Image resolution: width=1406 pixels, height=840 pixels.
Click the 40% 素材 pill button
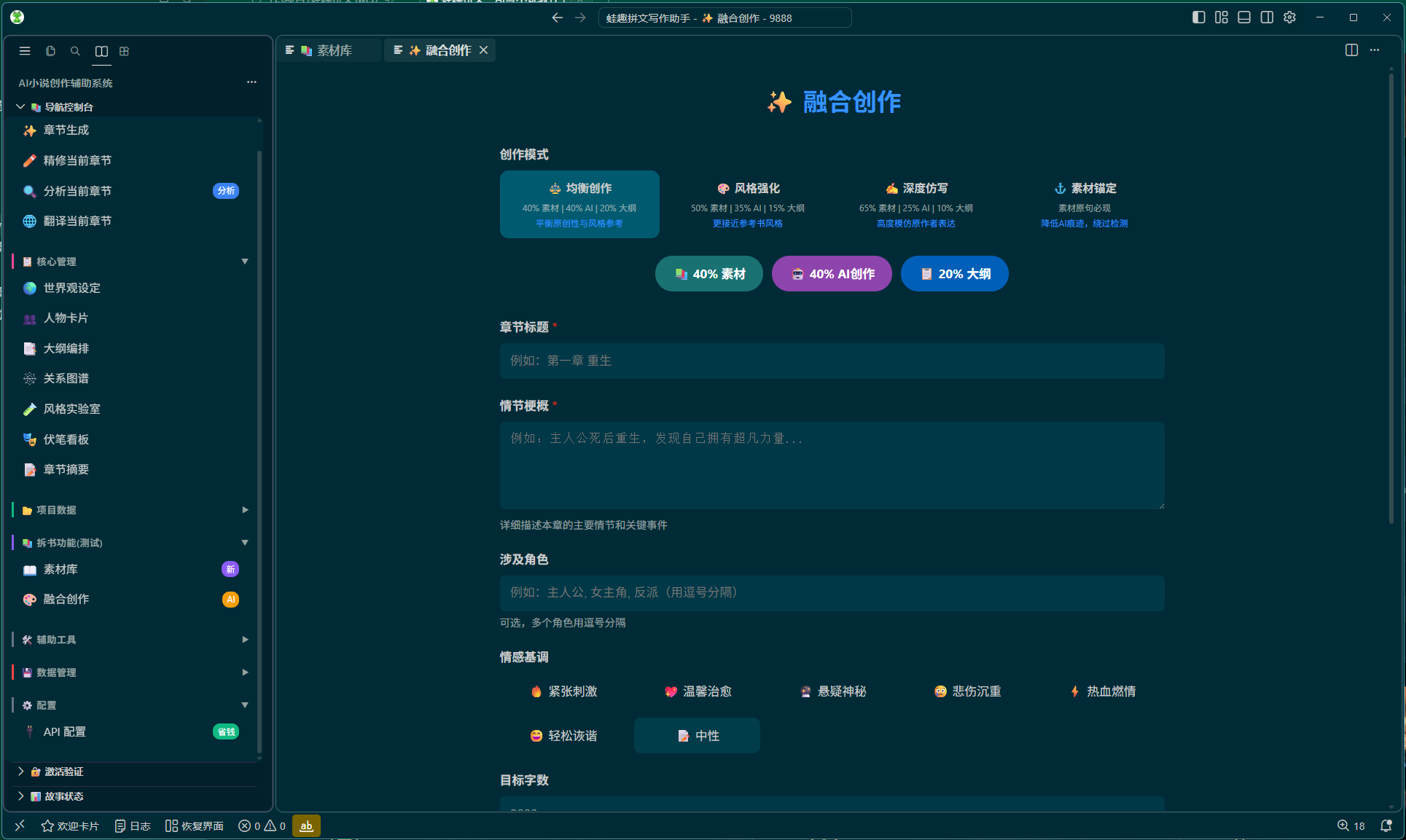point(709,274)
